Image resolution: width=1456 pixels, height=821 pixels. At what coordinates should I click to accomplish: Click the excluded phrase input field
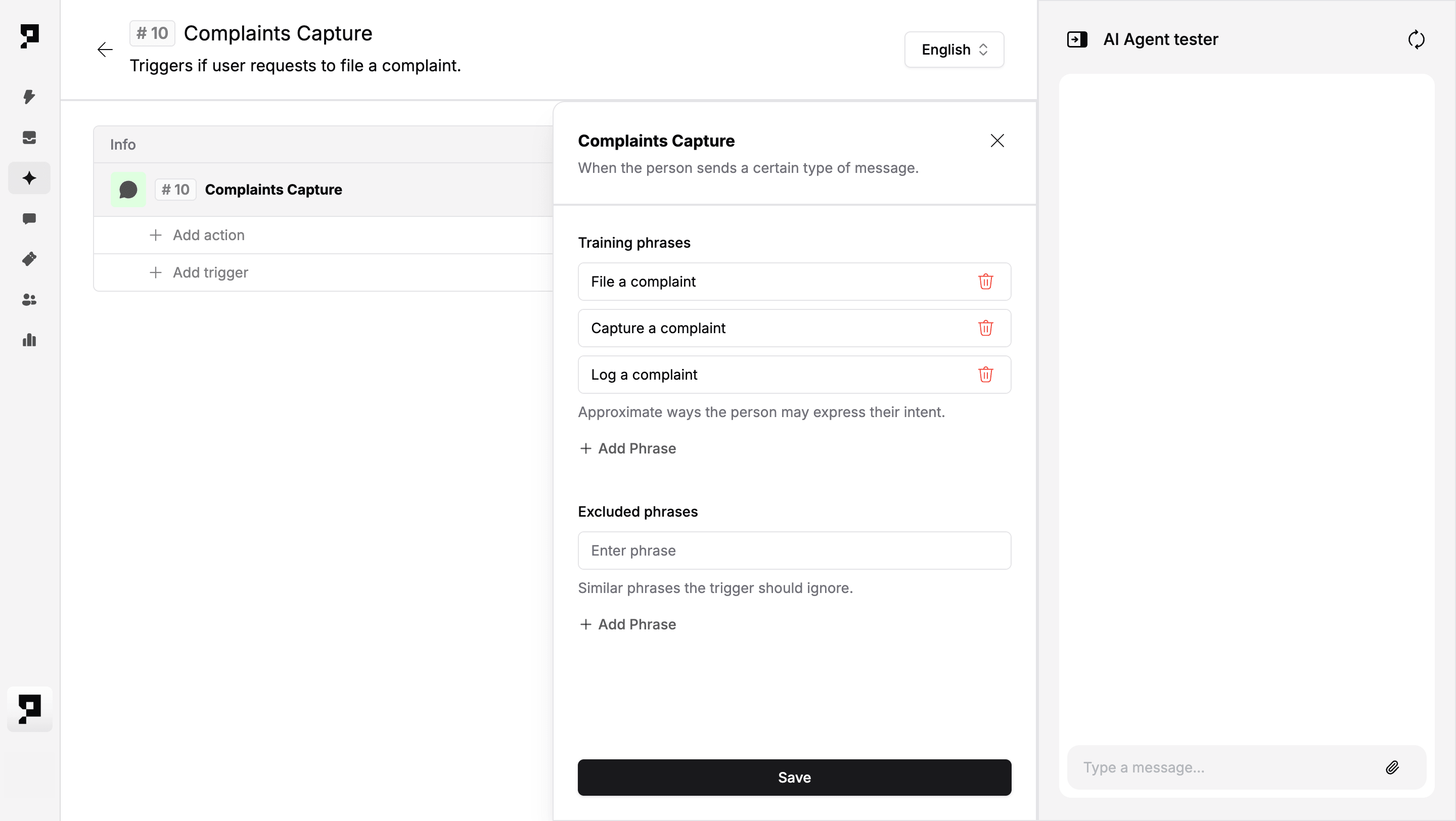coord(794,551)
